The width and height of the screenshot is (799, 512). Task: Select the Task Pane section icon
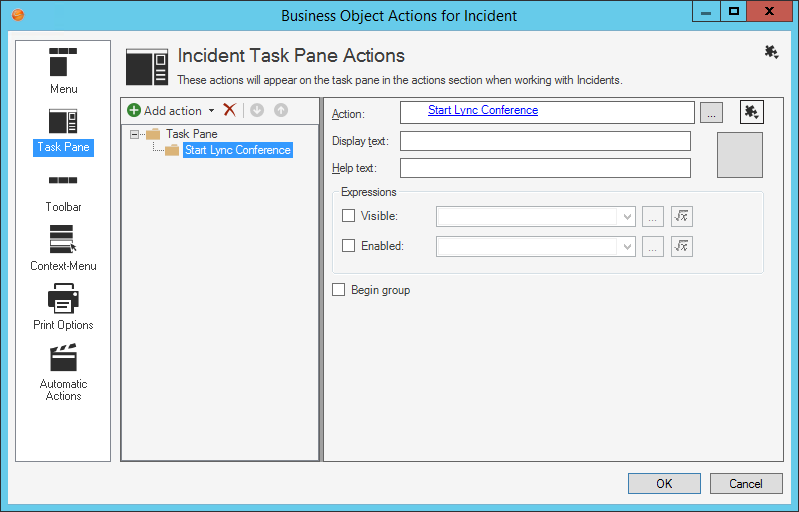63,122
